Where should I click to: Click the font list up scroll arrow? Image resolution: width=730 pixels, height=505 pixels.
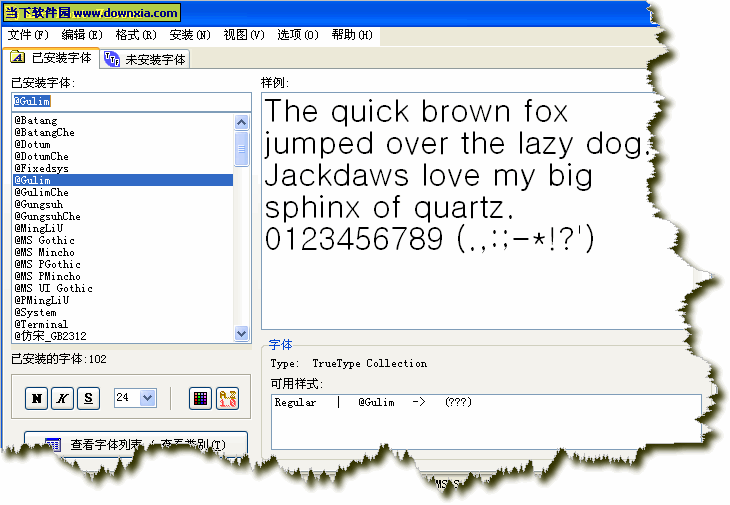click(242, 122)
